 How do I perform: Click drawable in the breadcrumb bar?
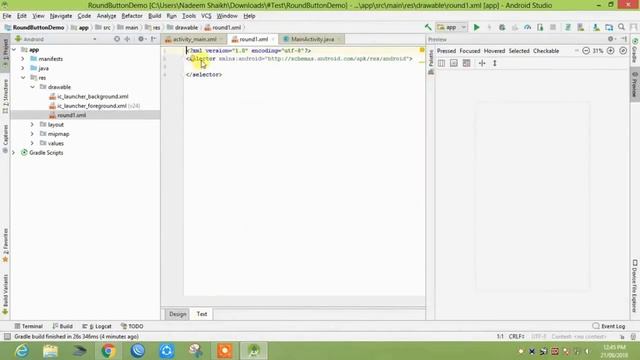click(182, 27)
